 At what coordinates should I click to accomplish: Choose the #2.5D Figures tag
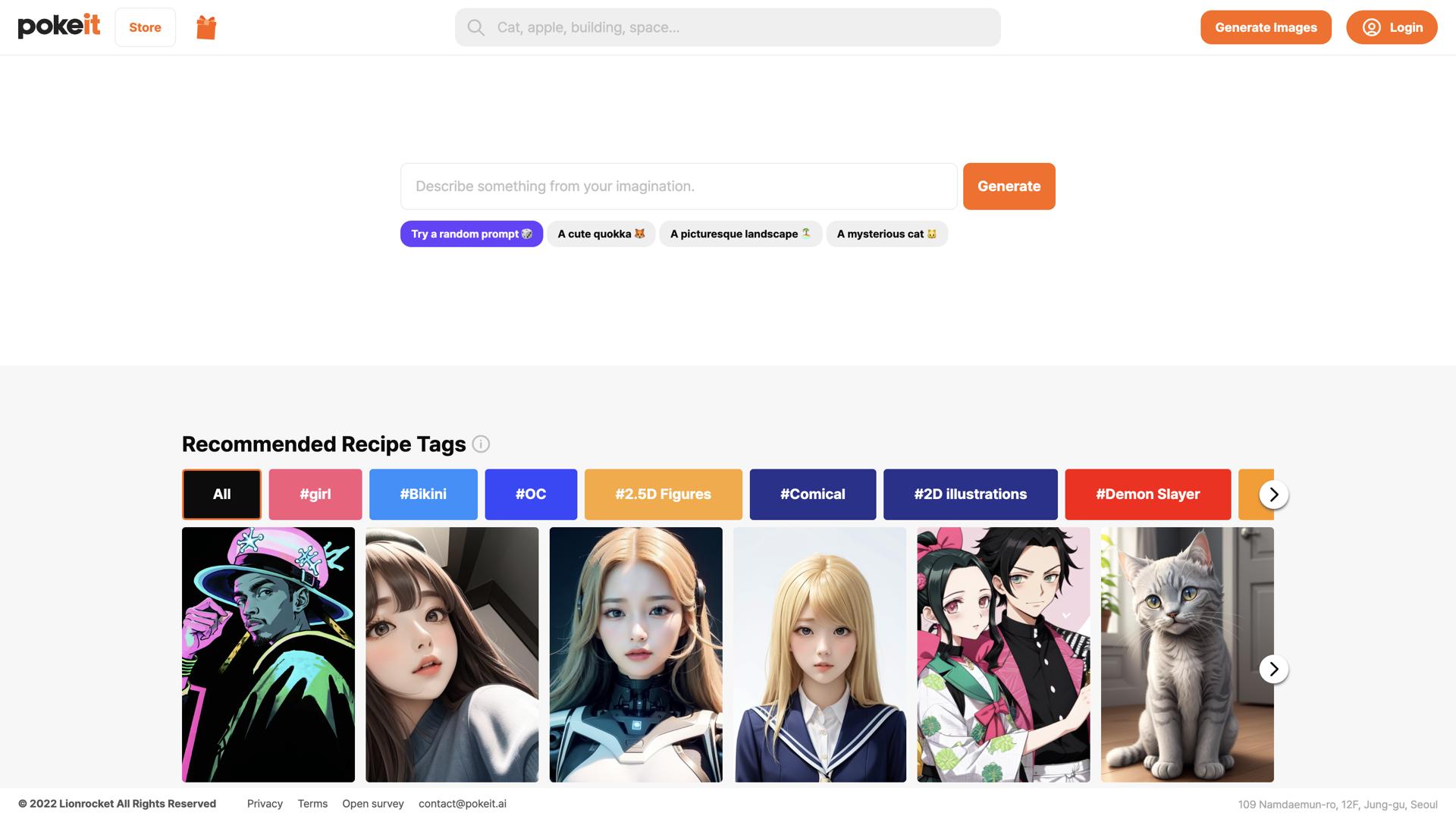tap(663, 494)
